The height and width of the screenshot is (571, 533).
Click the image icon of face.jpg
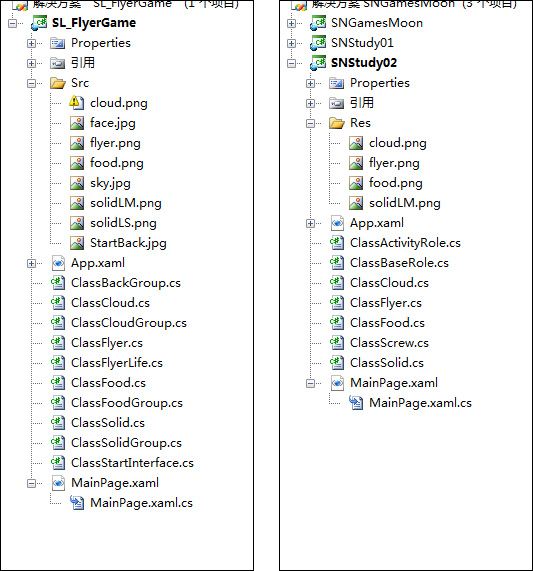point(77,123)
